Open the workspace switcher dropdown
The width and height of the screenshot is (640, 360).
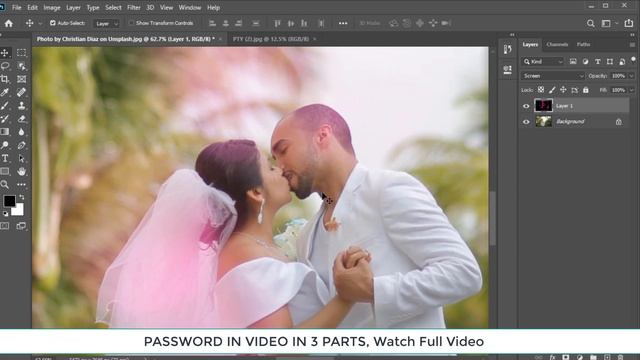click(x=609, y=23)
